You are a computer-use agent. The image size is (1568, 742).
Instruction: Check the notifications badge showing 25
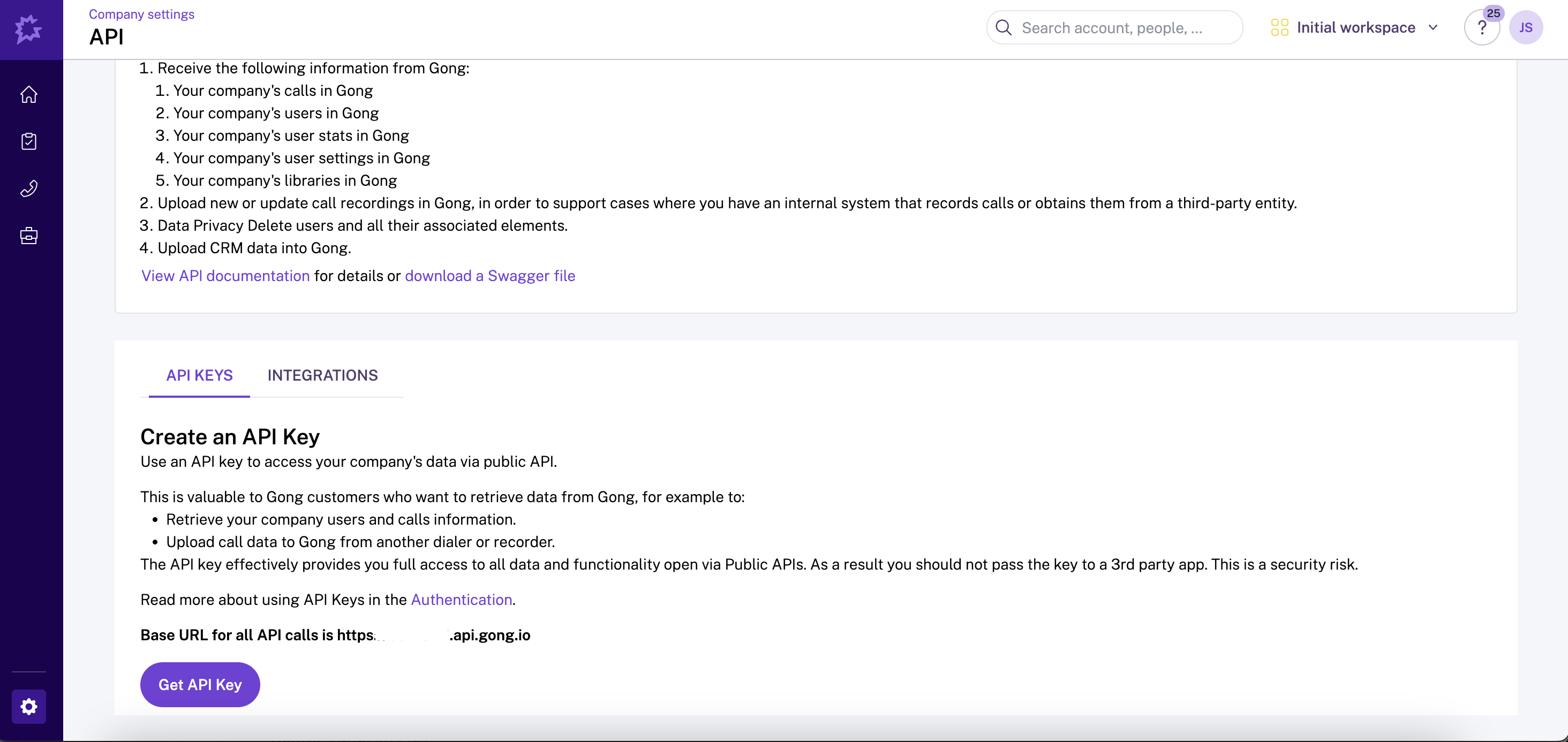pyautogui.click(x=1493, y=12)
